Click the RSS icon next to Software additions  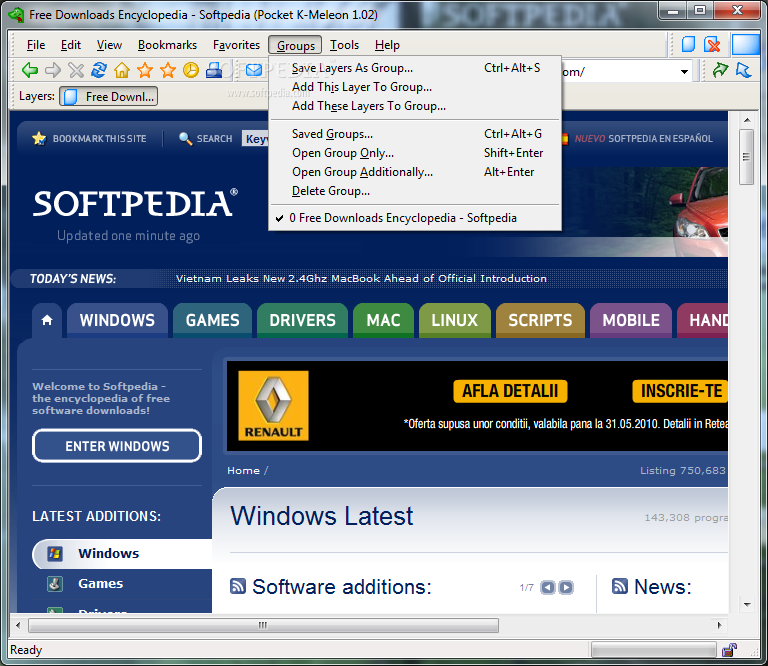click(x=238, y=586)
